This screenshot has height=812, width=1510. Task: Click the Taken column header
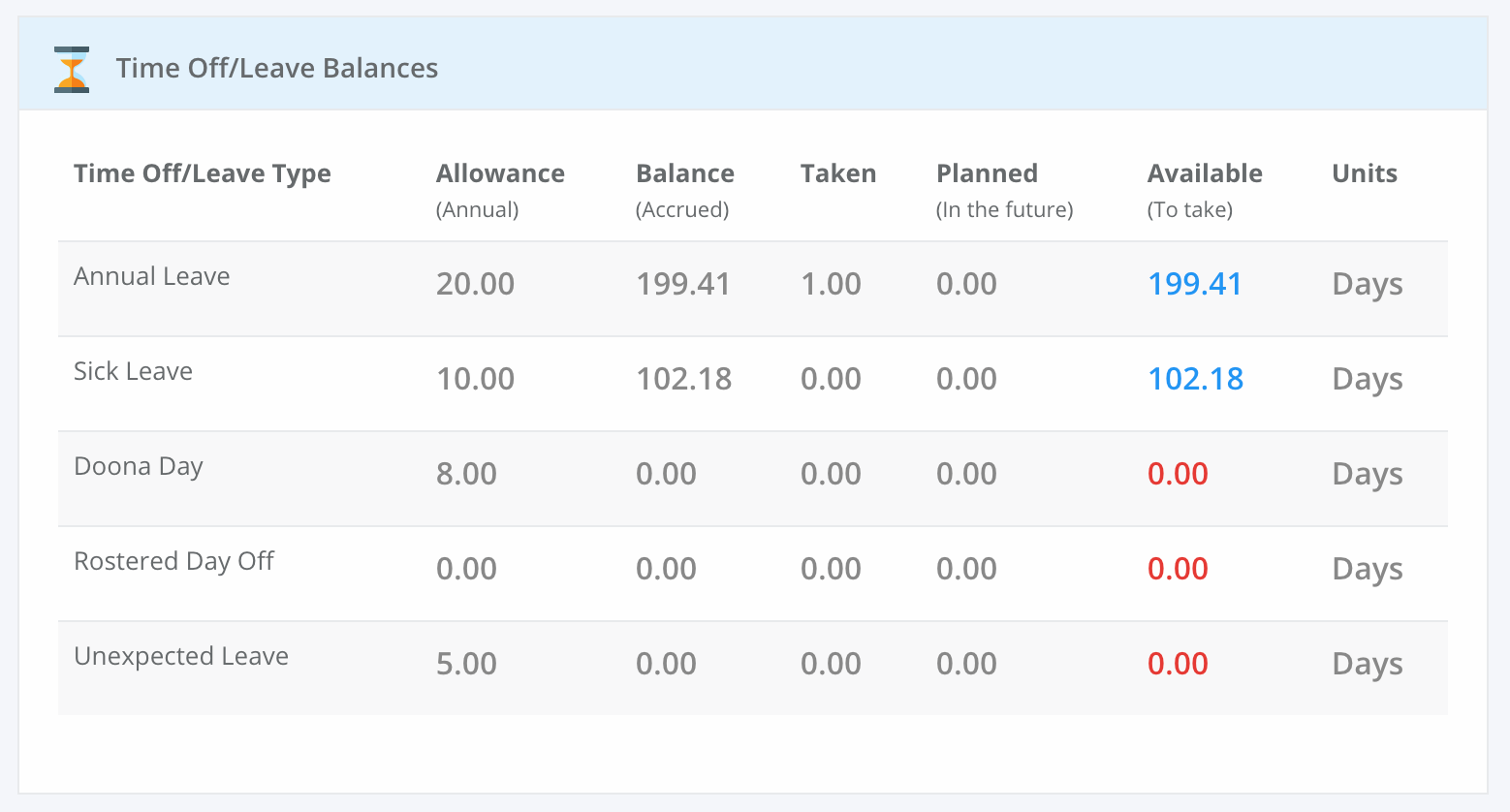[838, 173]
